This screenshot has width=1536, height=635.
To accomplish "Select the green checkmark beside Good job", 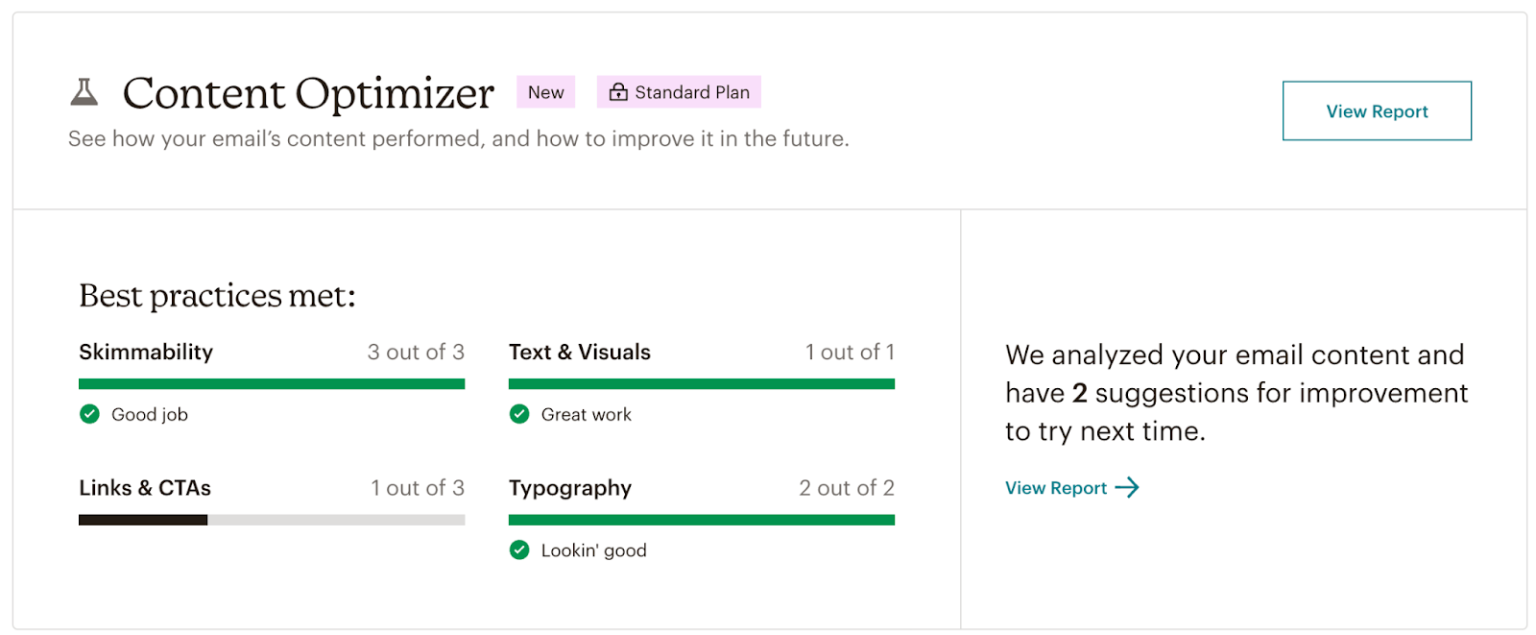I will (89, 414).
